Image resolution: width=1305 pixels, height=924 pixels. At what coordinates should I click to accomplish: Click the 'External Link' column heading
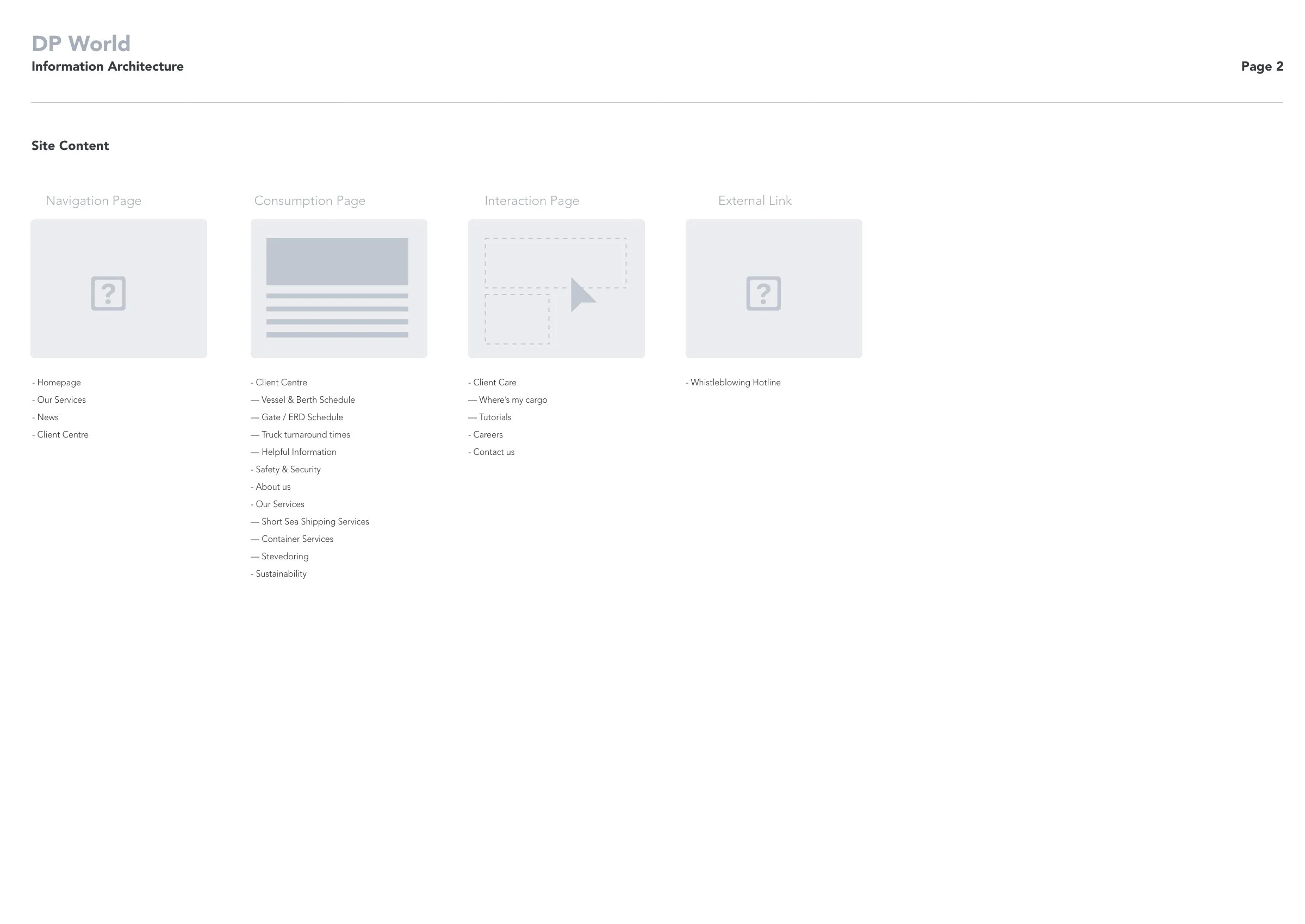pos(755,201)
